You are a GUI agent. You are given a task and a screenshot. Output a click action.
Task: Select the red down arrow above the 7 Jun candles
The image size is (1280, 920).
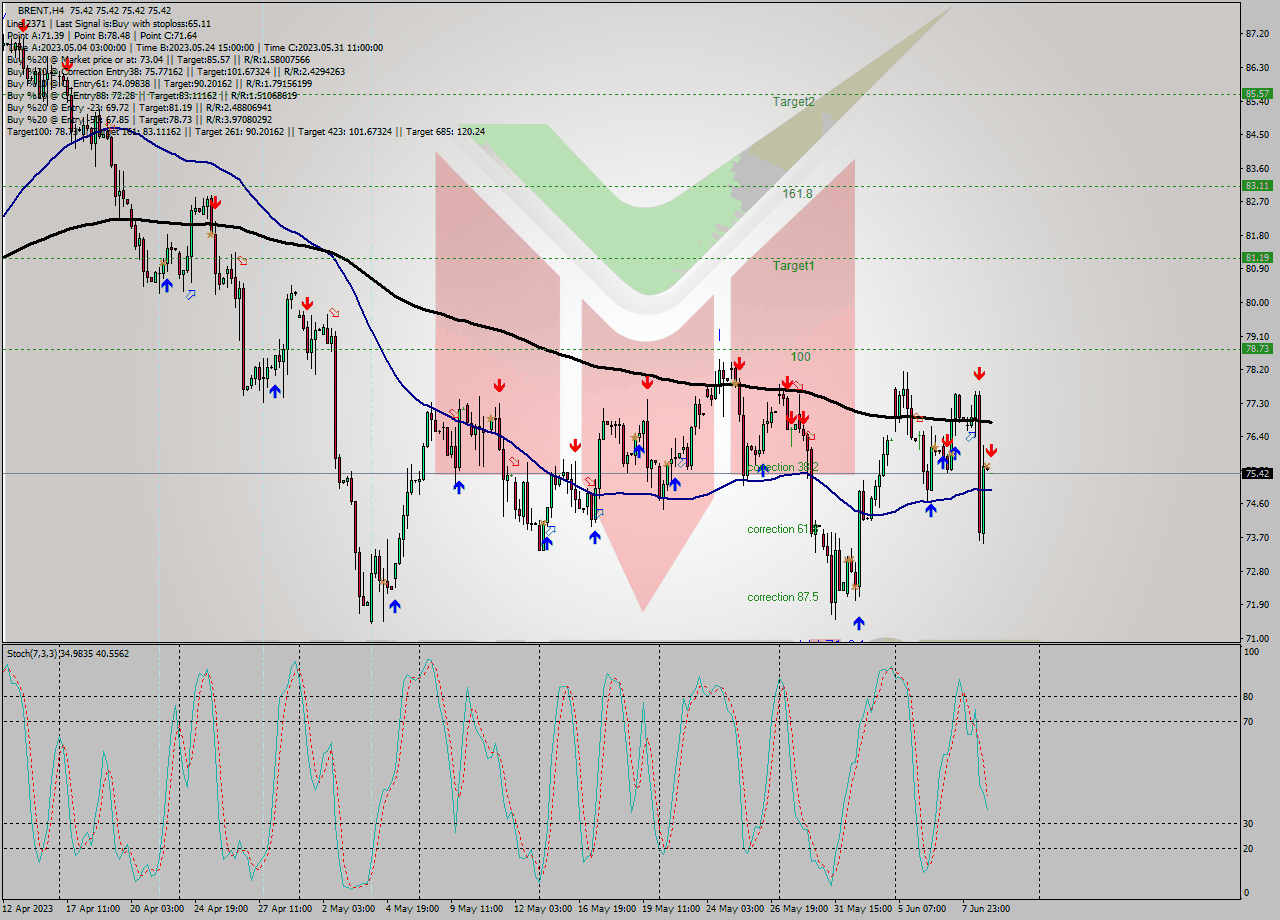pos(980,374)
